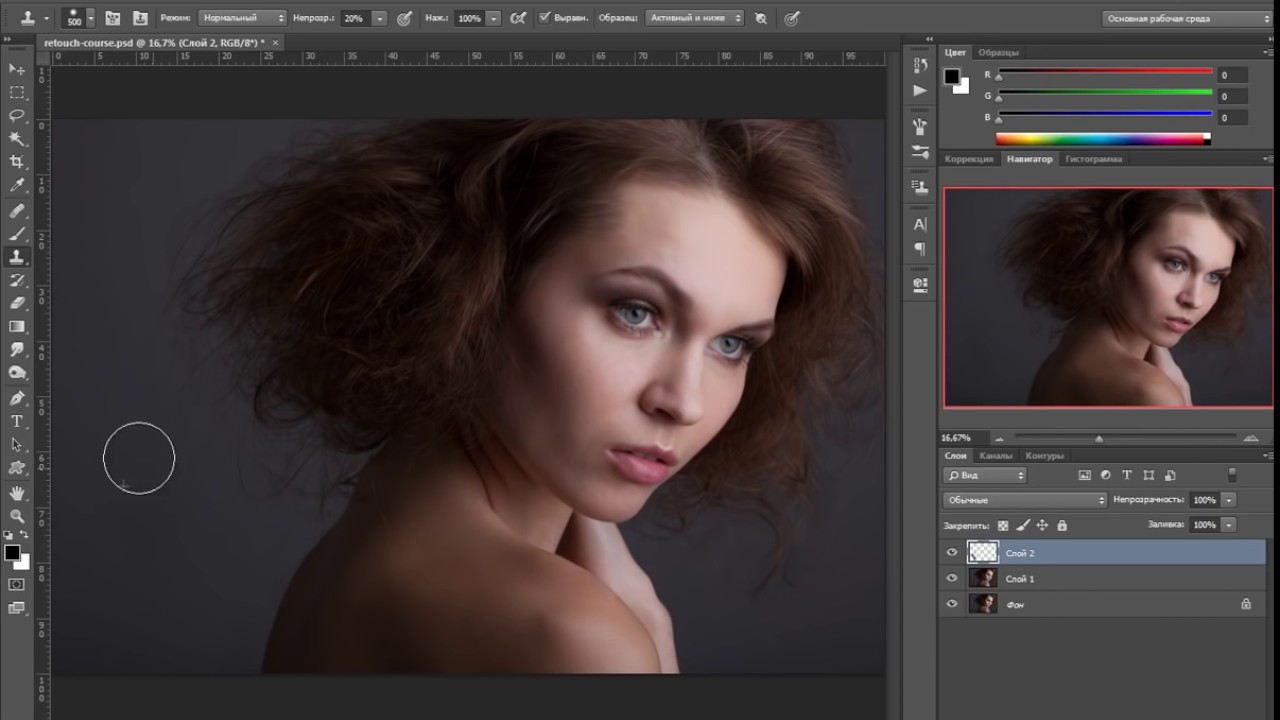Pick the Crop tool
This screenshot has height=720, width=1280.
coord(17,162)
